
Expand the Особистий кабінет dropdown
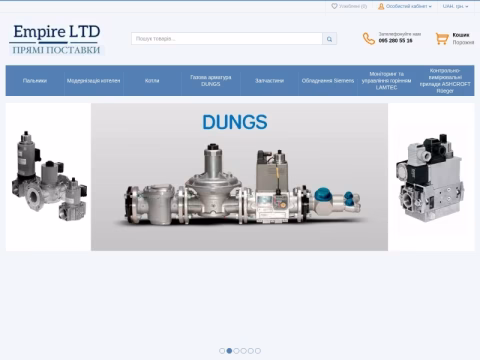pos(408,6)
